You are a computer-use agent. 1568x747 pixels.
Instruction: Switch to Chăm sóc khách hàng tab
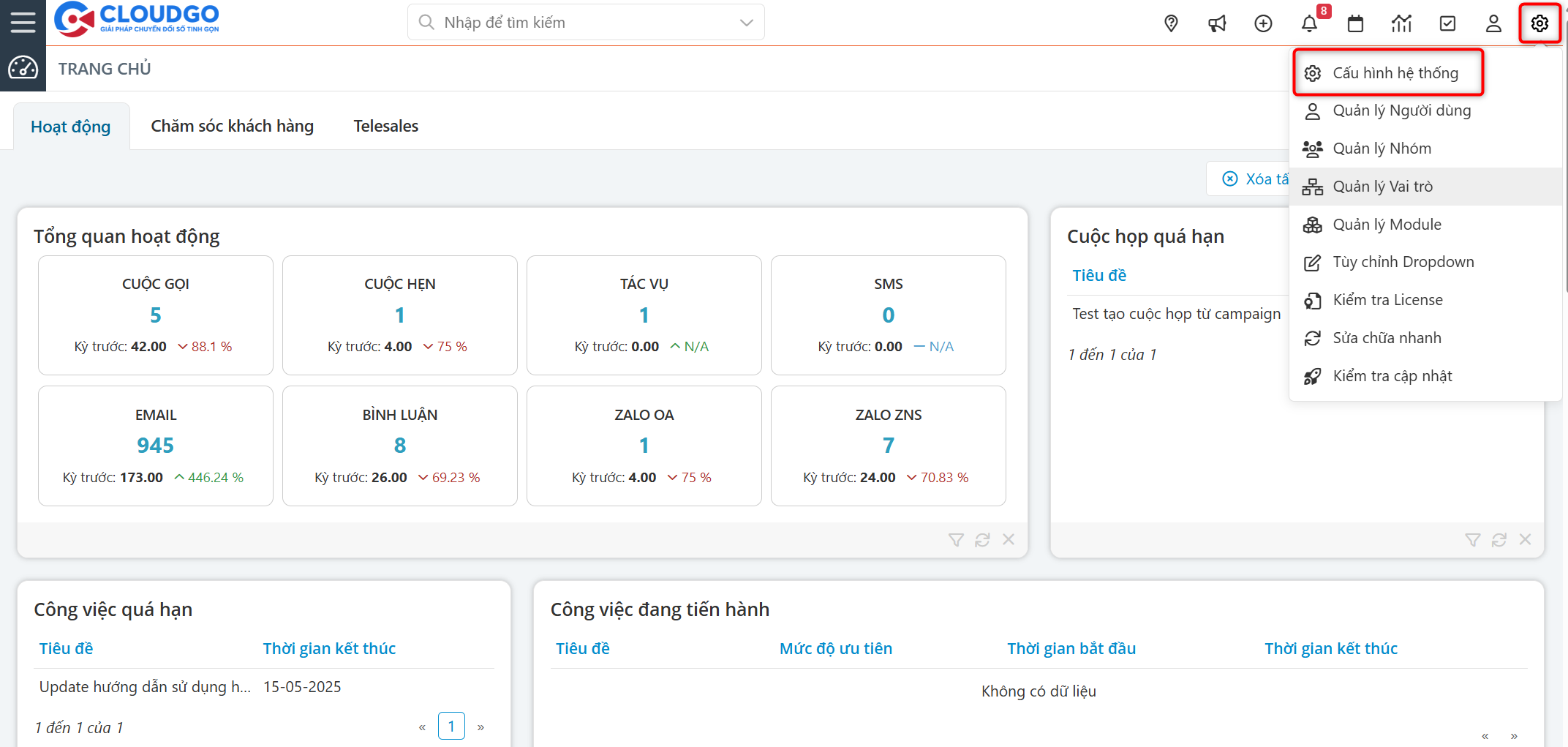tap(232, 126)
